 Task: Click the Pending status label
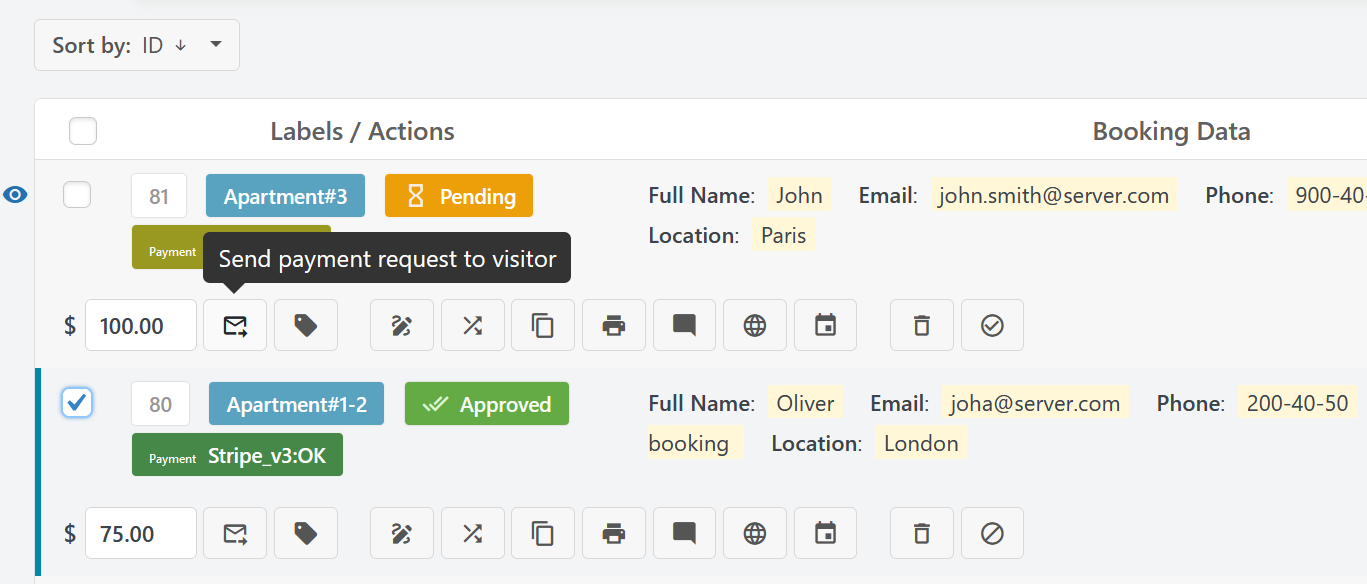point(459,196)
